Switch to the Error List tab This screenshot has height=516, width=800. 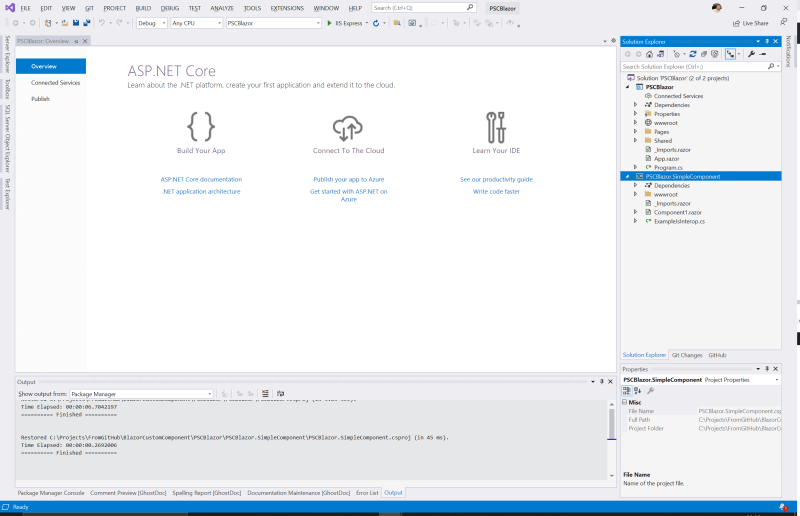[x=367, y=493]
